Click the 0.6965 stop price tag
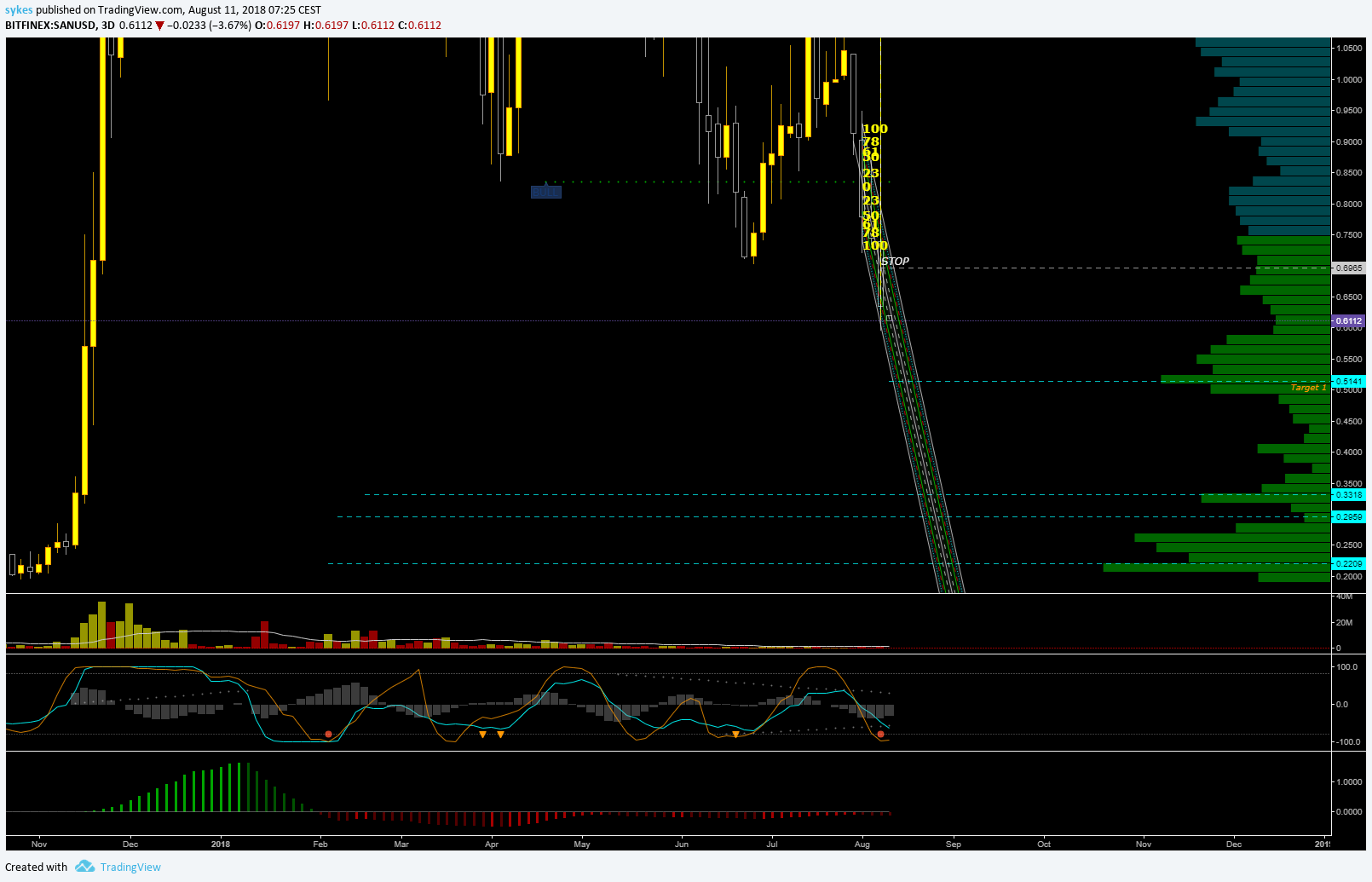1372x882 pixels. tap(1348, 268)
